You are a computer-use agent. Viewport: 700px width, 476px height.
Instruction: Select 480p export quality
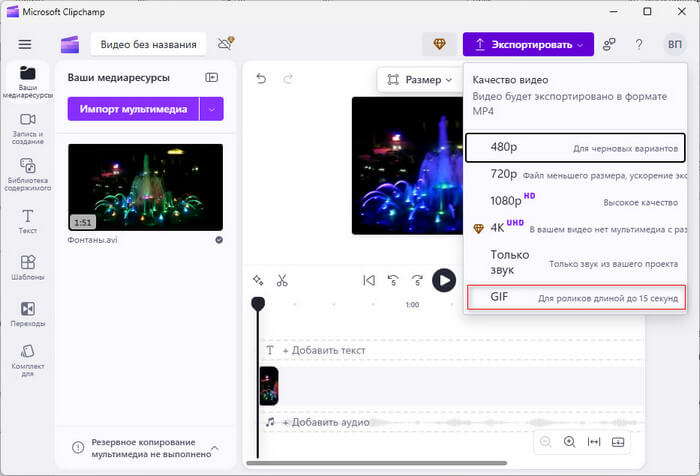[x=575, y=147]
